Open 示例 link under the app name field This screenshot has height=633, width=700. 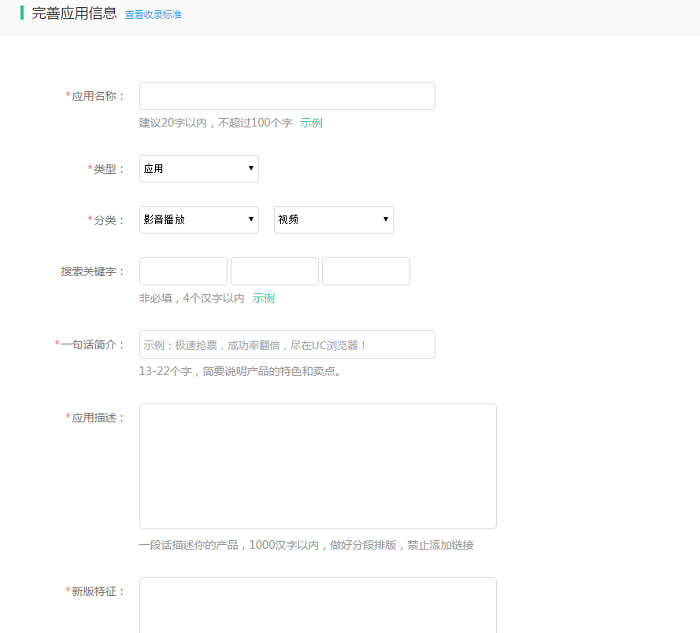coord(311,123)
